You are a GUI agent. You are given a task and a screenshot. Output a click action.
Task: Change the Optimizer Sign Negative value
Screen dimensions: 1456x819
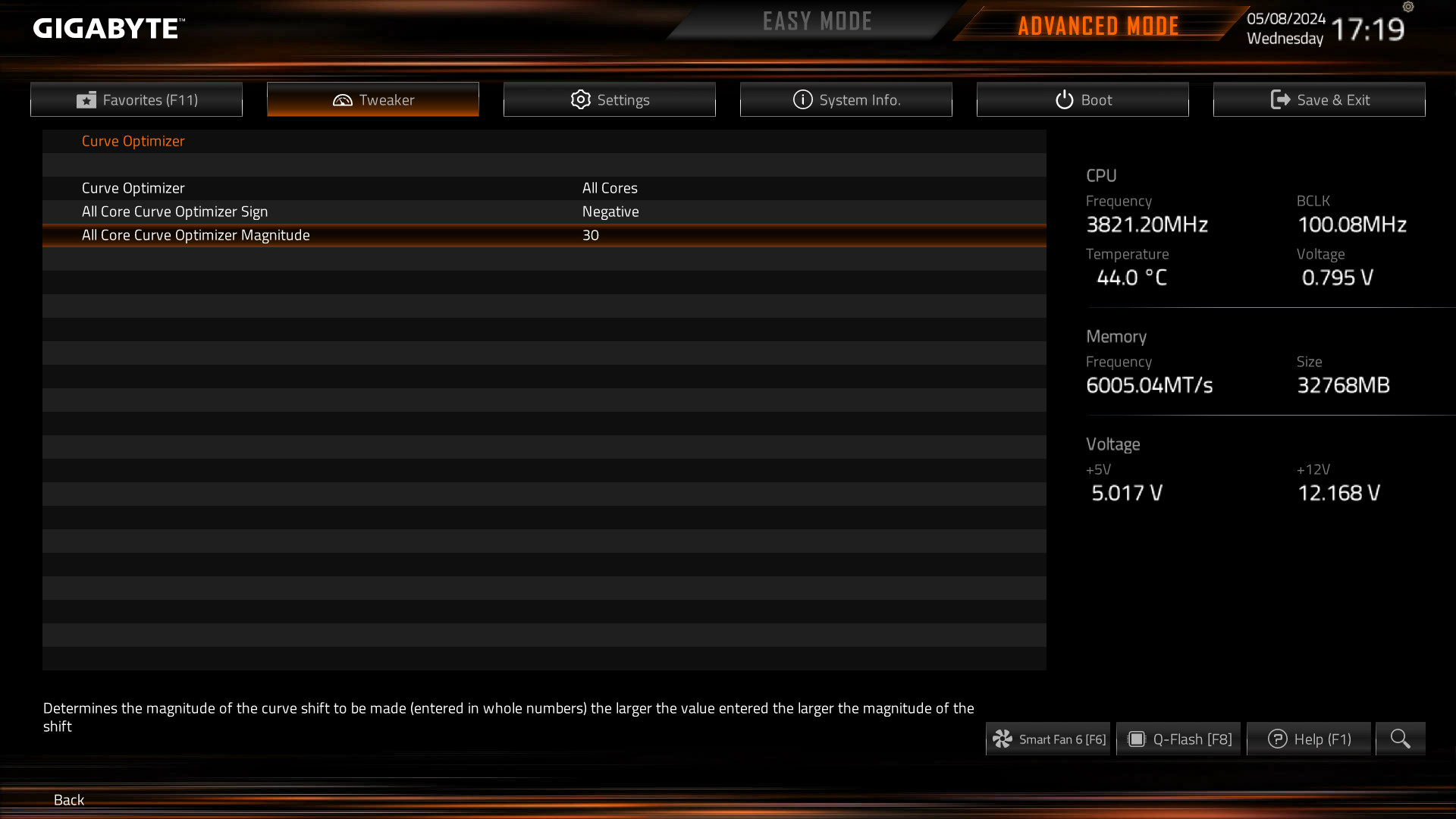[x=610, y=212]
